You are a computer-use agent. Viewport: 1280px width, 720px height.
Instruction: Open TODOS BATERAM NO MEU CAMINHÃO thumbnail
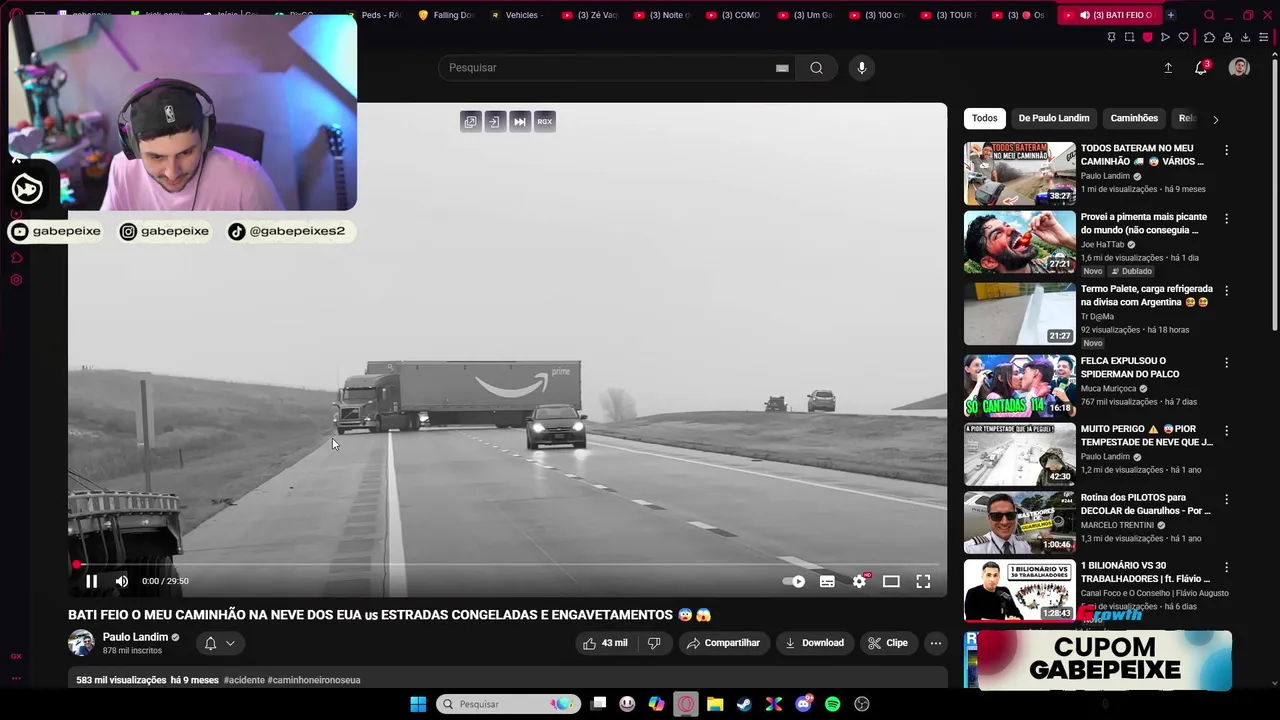(1020, 173)
